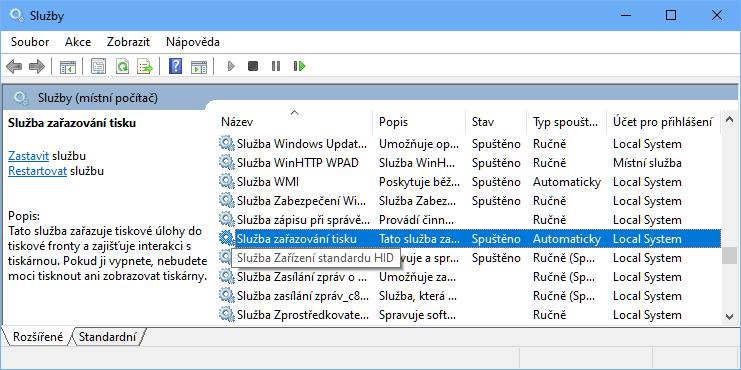Click the Umožňuje op... description cell
Screen dimensions: 741x370
coord(418,144)
